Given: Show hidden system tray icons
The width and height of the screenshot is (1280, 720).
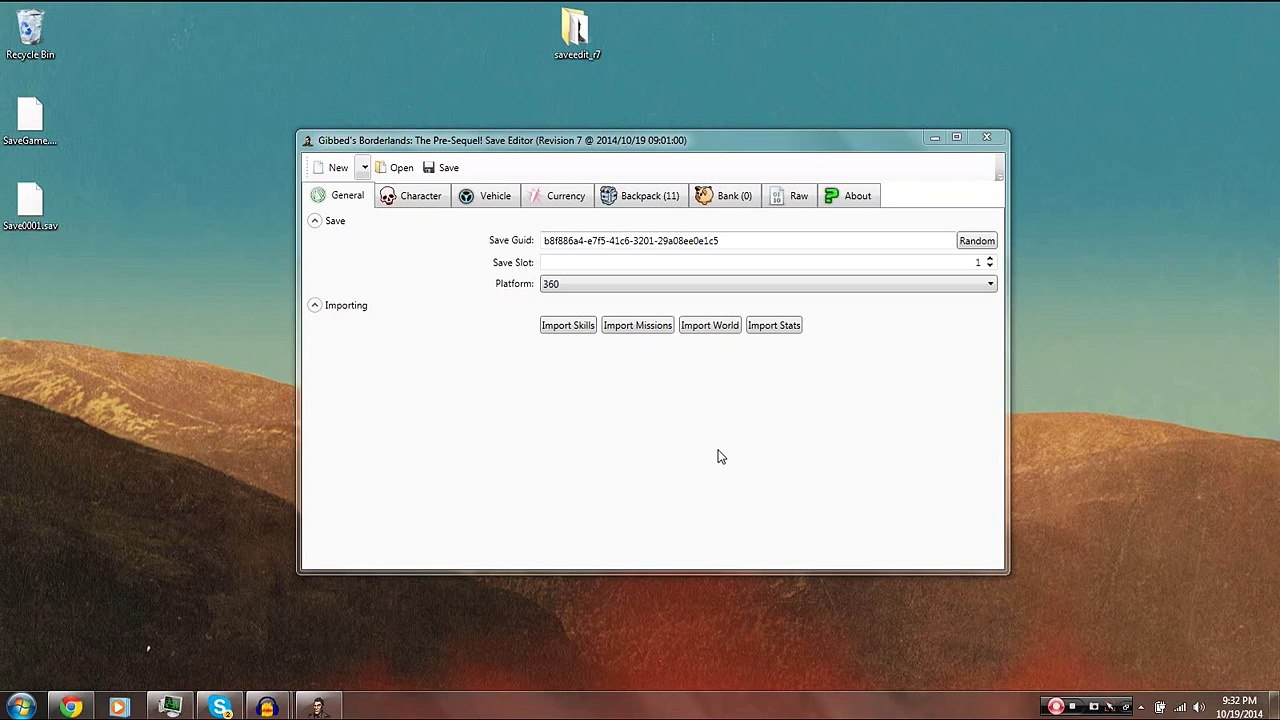Looking at the screenshot, I should pos(1141,707).
